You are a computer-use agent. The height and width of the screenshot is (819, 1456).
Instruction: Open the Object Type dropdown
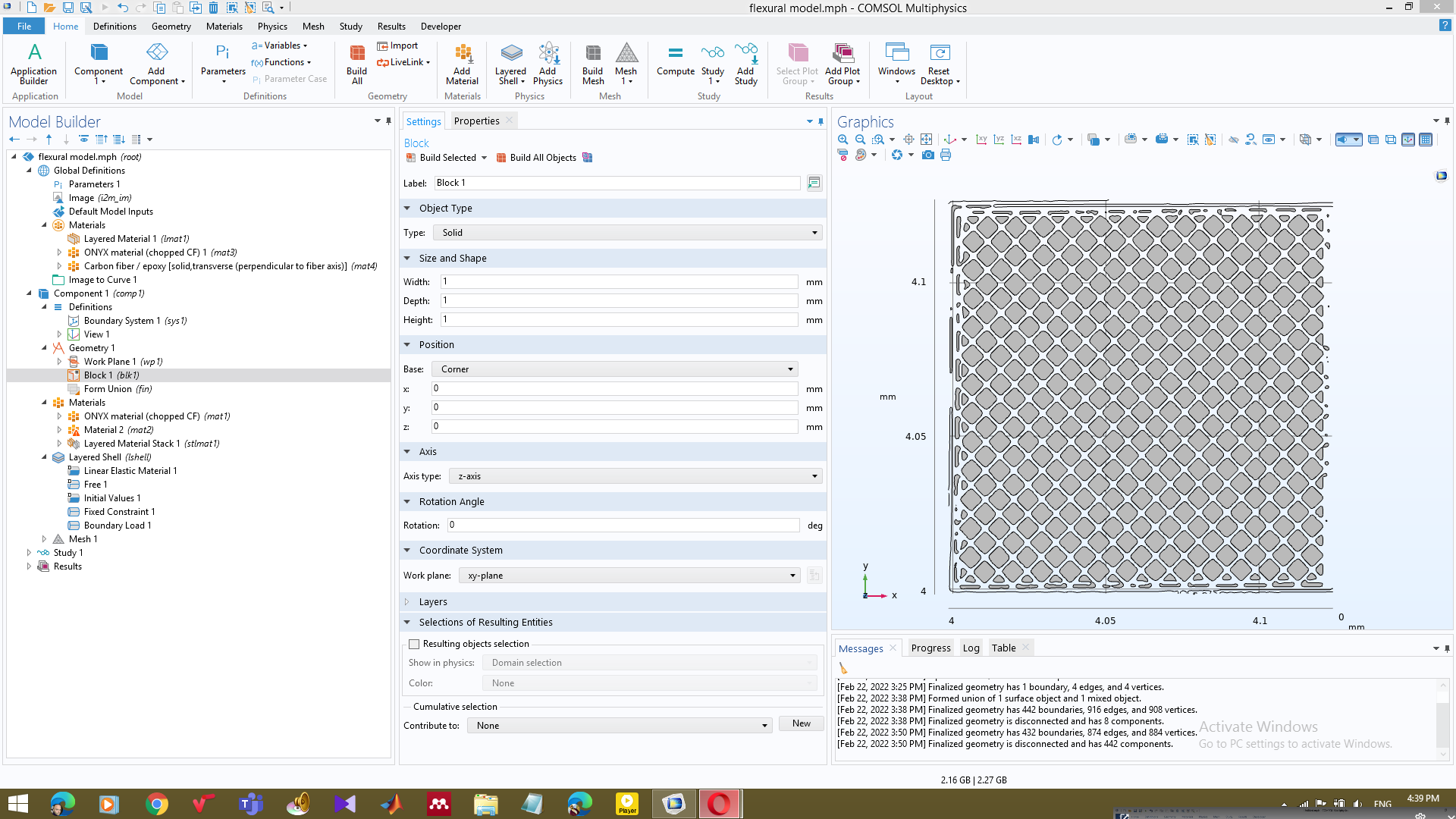[628, 233]
